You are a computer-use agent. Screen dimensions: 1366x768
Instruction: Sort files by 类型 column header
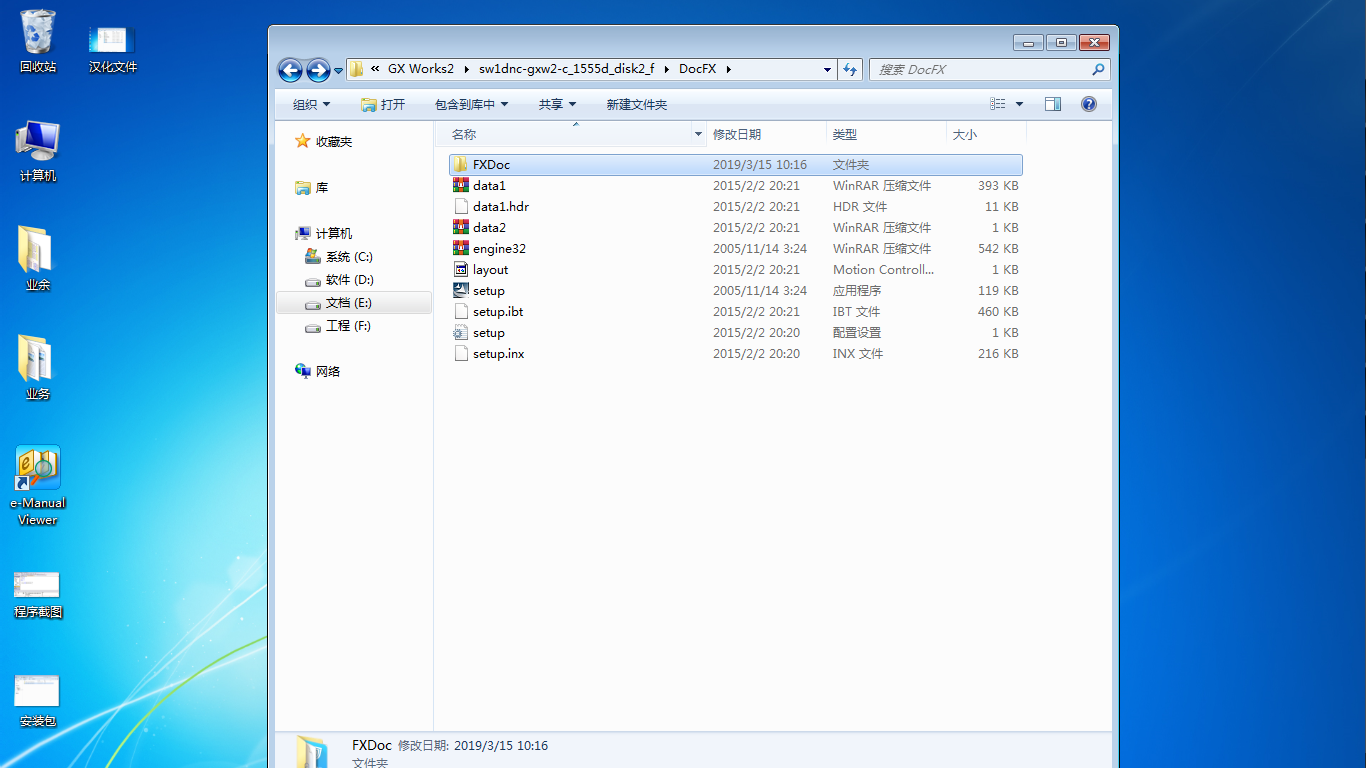[845, 134]
